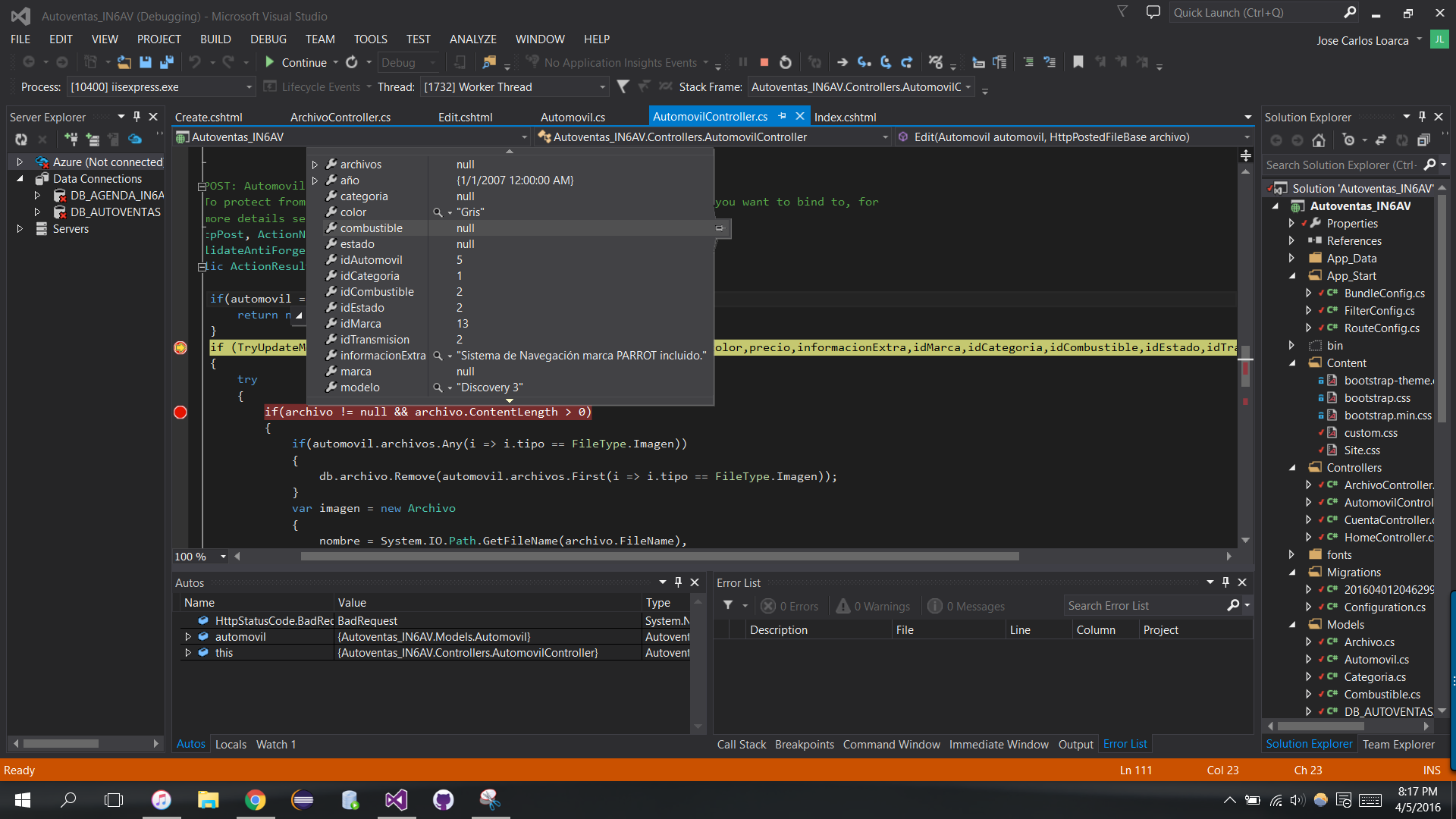Toggle Auto Hide pin on Solution Explorer
Screen dimensions: 1456x819
coord(1422,117)
